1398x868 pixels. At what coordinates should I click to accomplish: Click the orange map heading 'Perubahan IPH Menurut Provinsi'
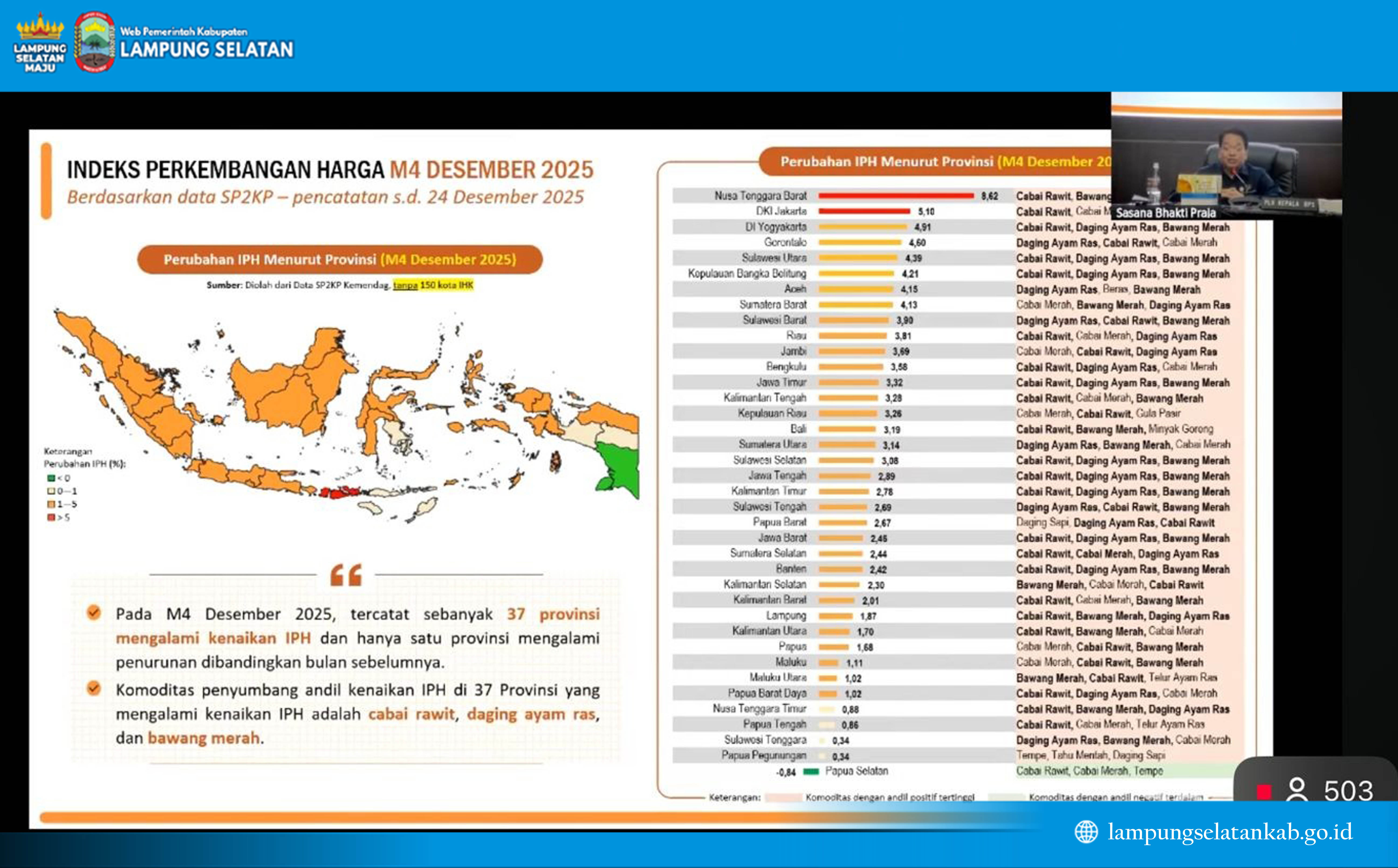[x=340, y=260]
